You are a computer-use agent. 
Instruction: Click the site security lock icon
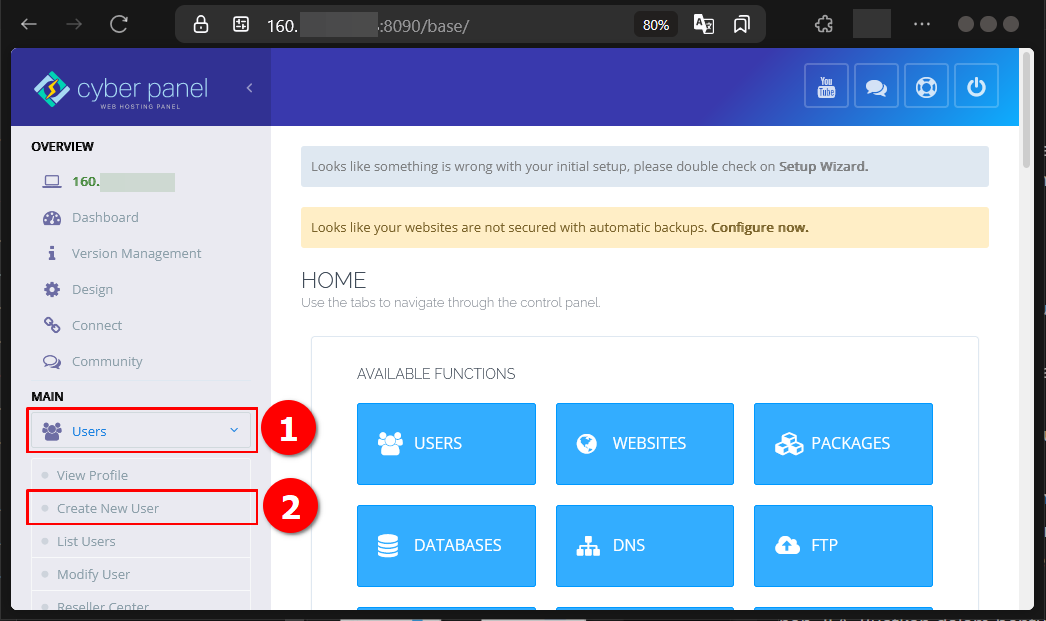point(201,25)
